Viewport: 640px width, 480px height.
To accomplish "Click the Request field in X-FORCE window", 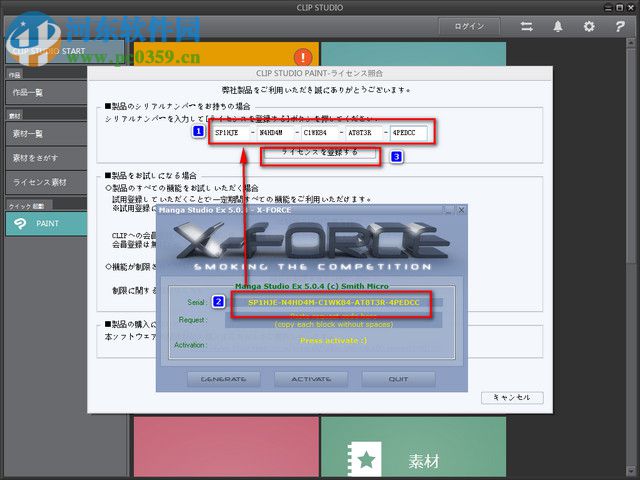I will [x=334, y=320].
